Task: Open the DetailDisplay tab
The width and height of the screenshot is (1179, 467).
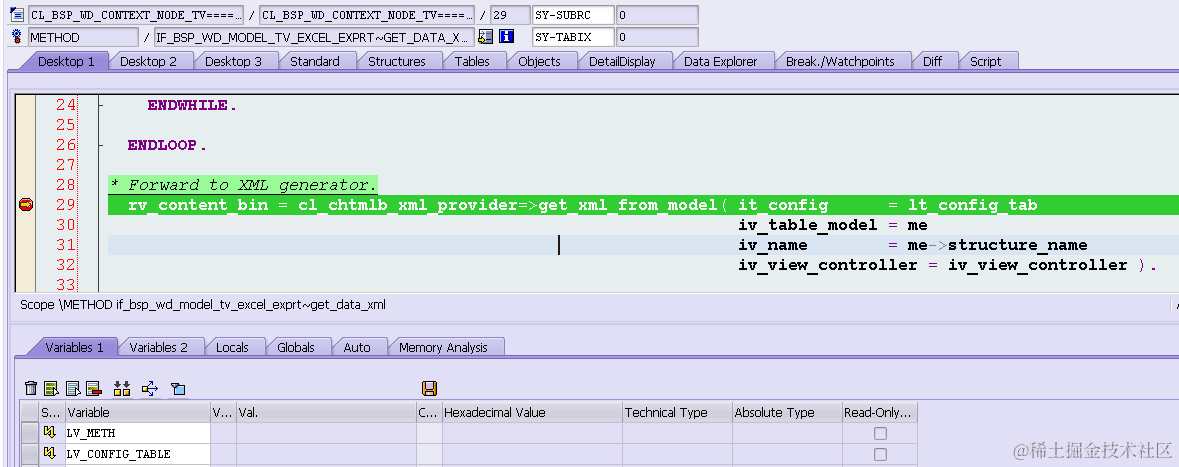Action: coord(622,62)
